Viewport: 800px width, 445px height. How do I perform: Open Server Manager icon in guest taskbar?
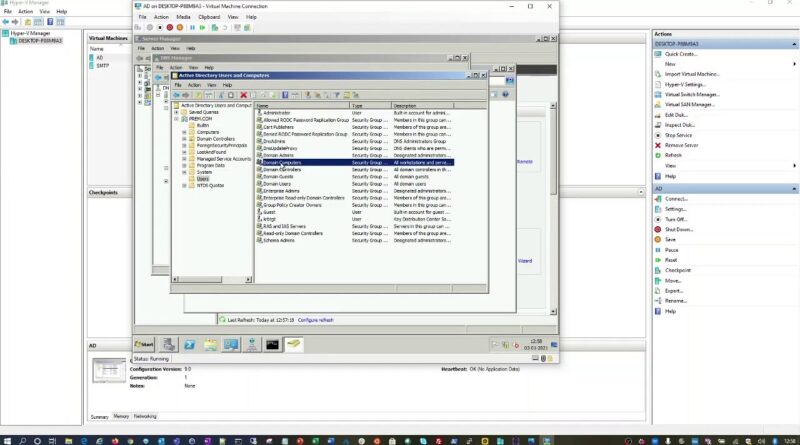click(x=169, y=345)
